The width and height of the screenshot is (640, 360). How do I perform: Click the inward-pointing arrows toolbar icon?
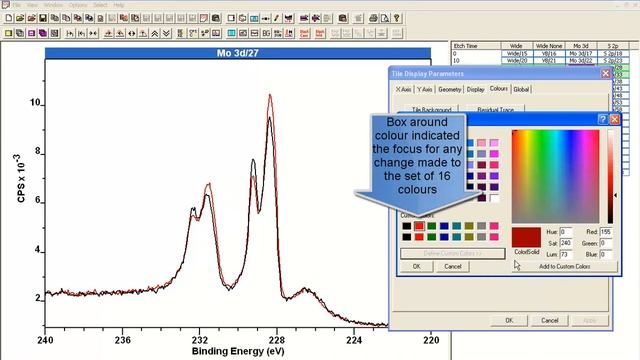coord(93,33)
